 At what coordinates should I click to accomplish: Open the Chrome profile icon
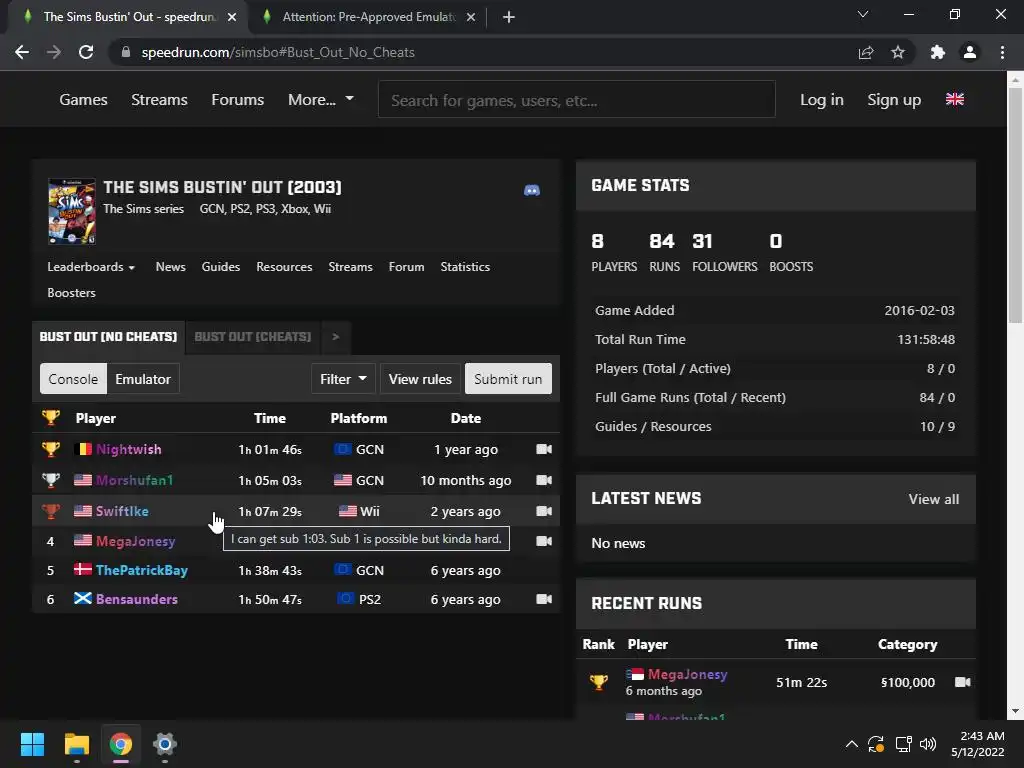pos(970,52)
